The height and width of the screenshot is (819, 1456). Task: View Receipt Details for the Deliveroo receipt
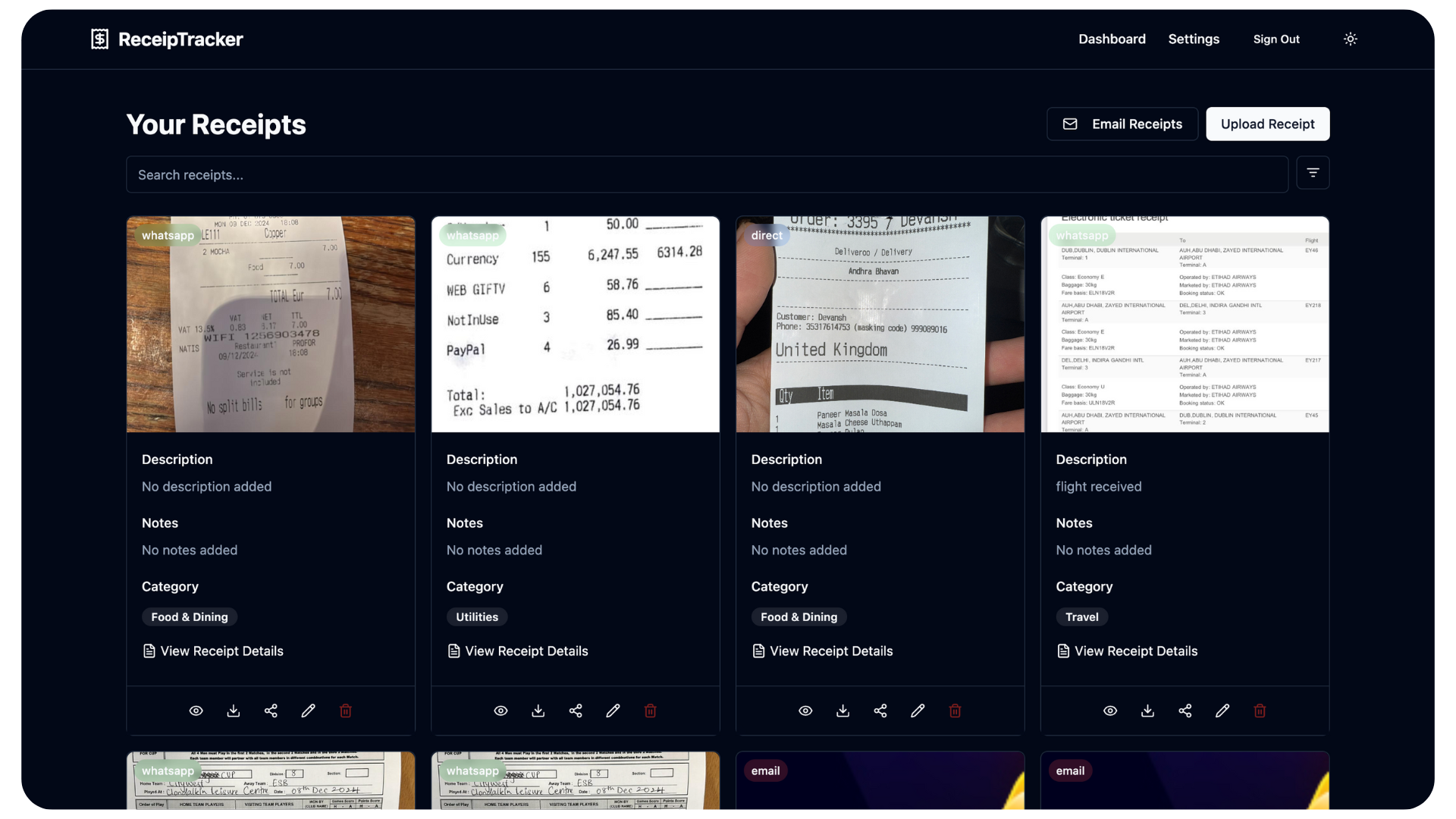tap(822, 651)
